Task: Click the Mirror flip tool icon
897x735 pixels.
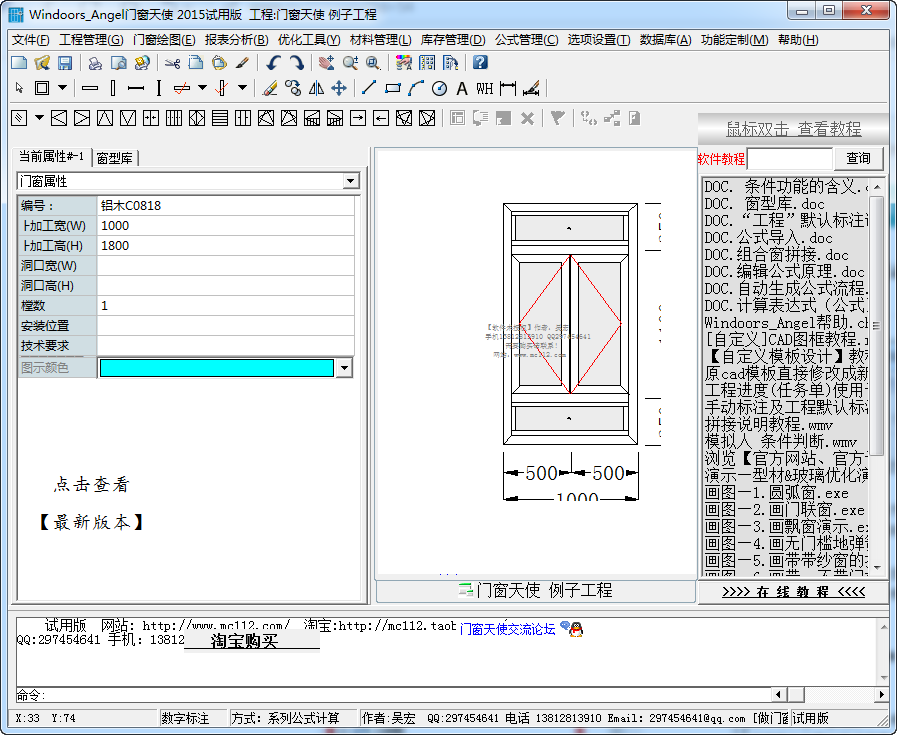Action: [317, 88]
